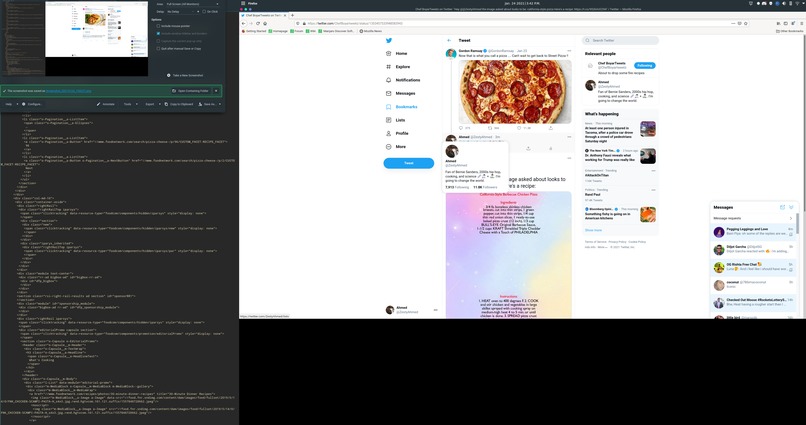The width and height of the screenshot is (806, 425).
Task: Like Gordon Ramsay's pizza tweet
Action: tap(519, 128)
